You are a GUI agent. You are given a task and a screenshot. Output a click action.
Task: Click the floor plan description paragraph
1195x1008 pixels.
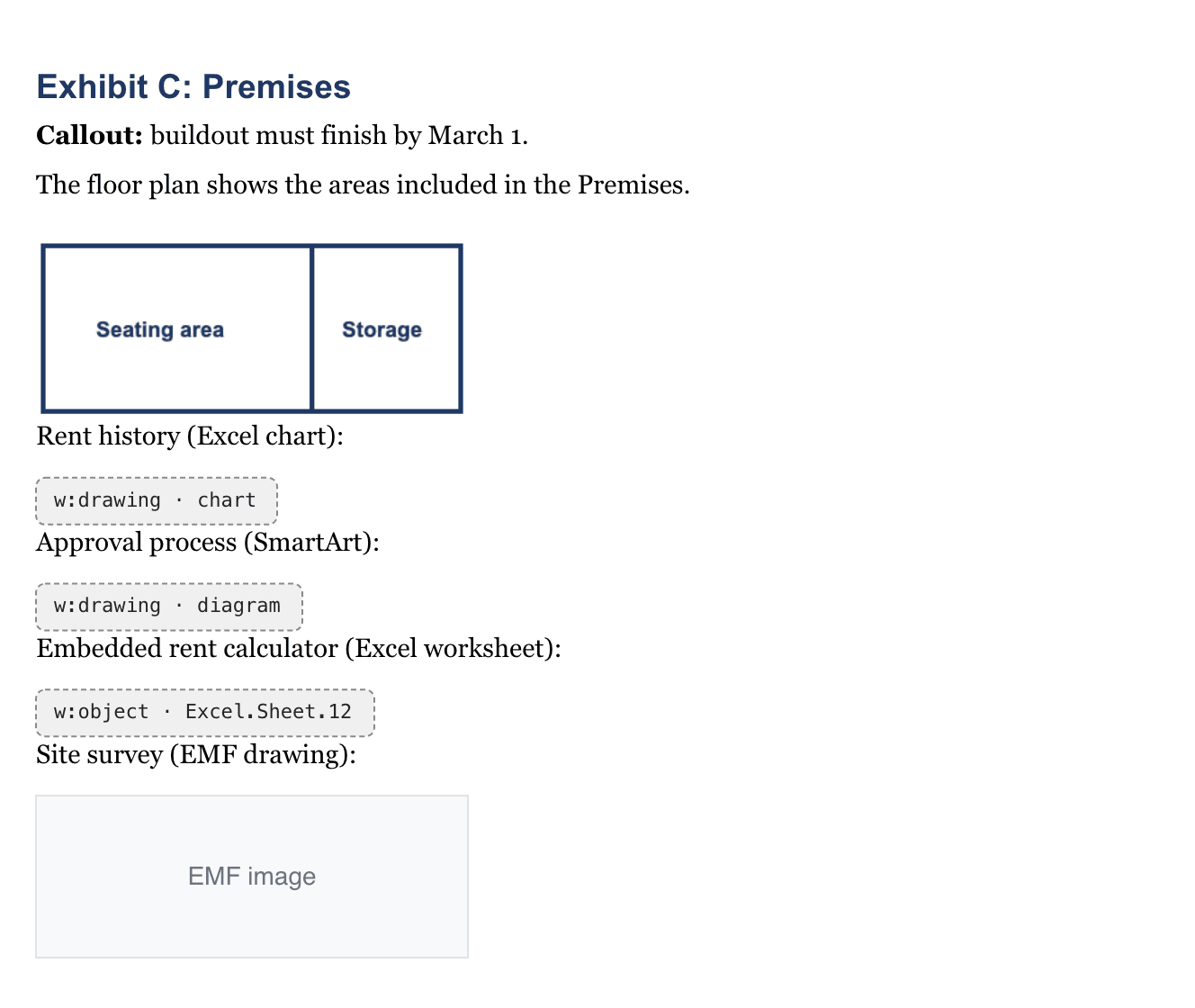click(x=363, y=185)
